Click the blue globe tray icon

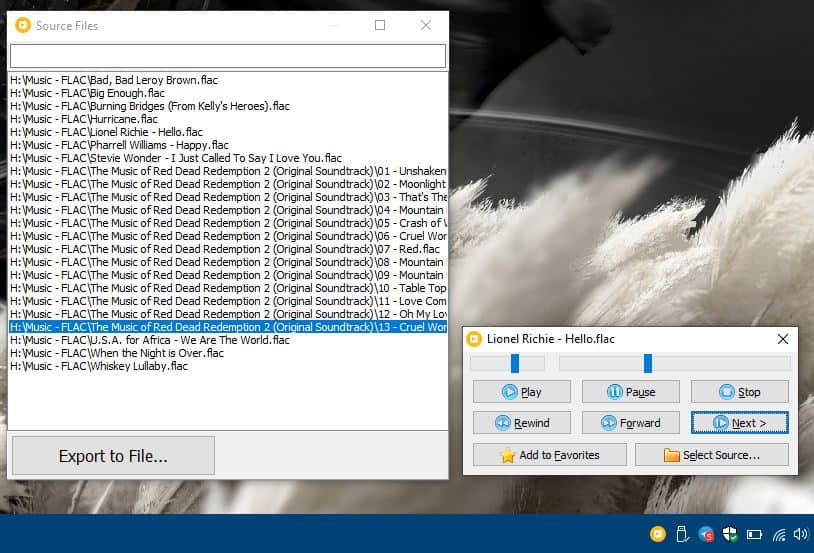coord(706,534)
